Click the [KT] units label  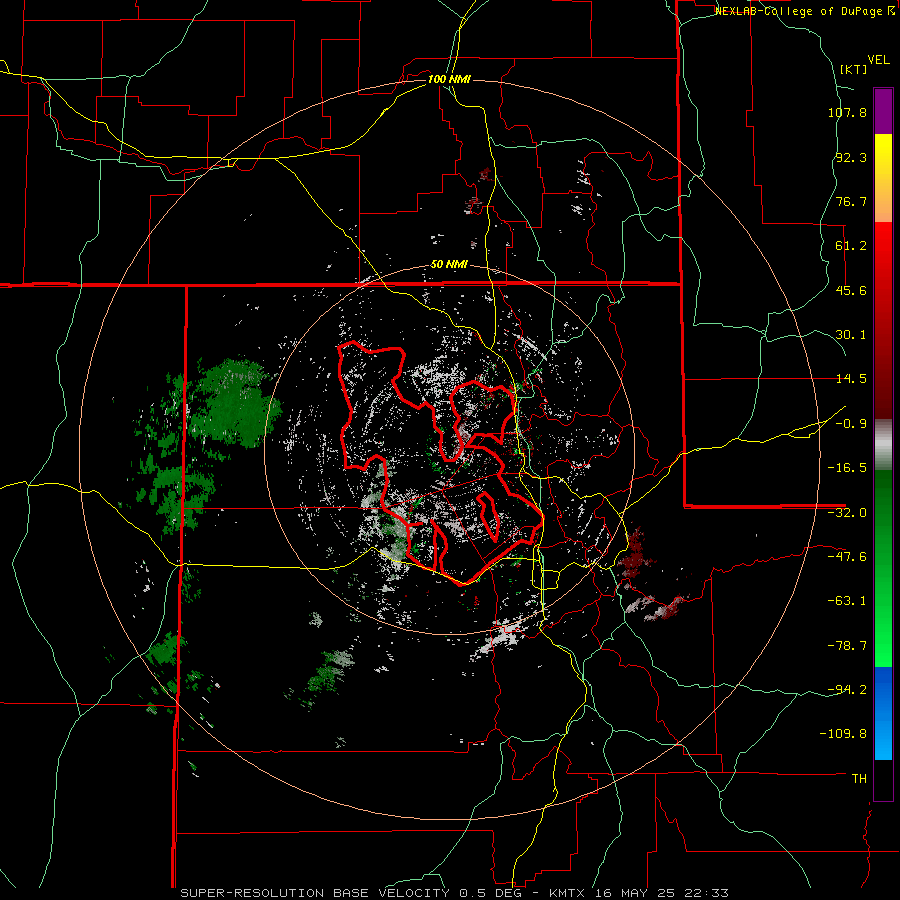854,69
